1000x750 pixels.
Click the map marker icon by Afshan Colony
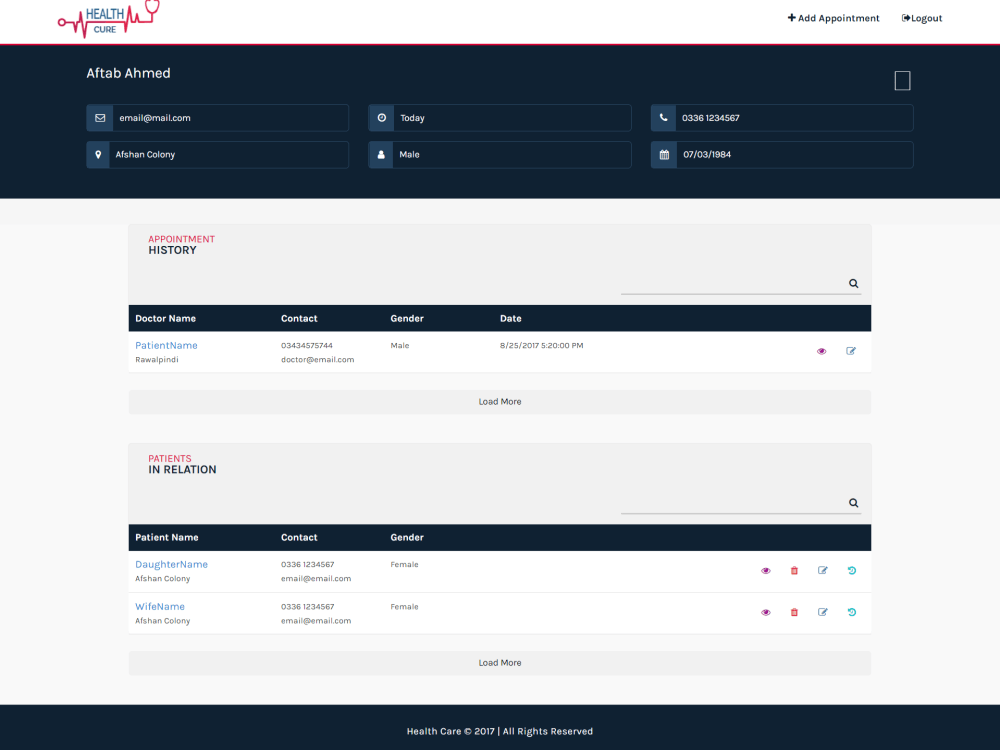pyautogui.click(x=98, y=155)
